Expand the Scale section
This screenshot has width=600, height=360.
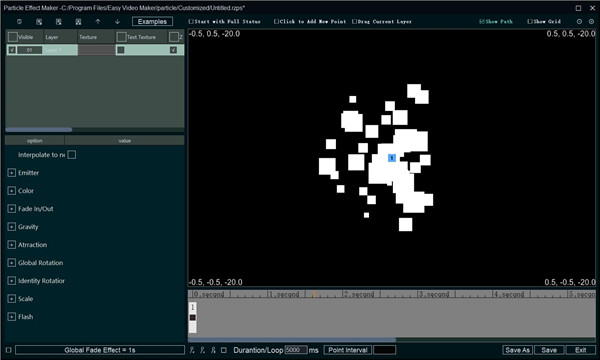pyautogui.click(x=11, y=299)
